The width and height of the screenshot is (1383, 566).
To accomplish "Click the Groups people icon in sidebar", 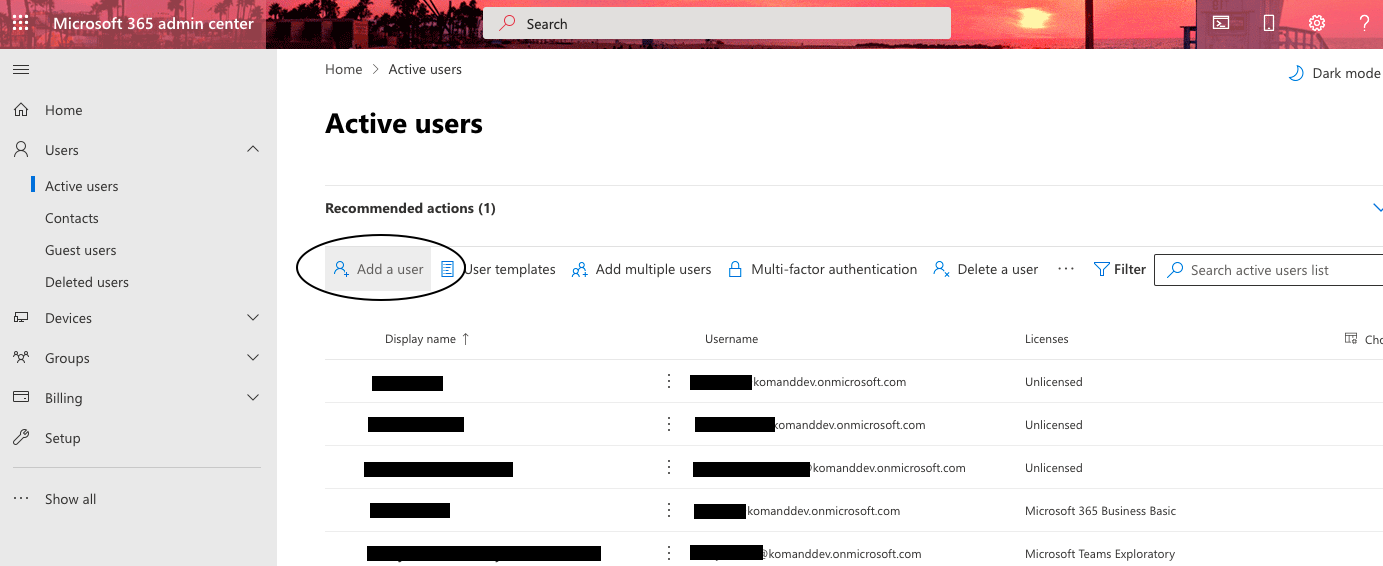I will coord(21,358).
